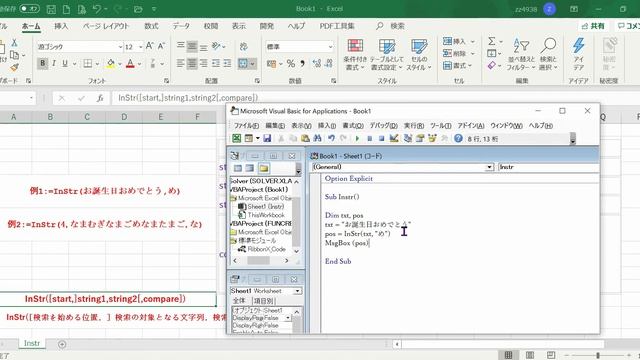Image resolution: width=640 pixels, height=360 pixels.
Task: Click the Percent style icon in Excel ribbon
Action: [x=291, y=63]
